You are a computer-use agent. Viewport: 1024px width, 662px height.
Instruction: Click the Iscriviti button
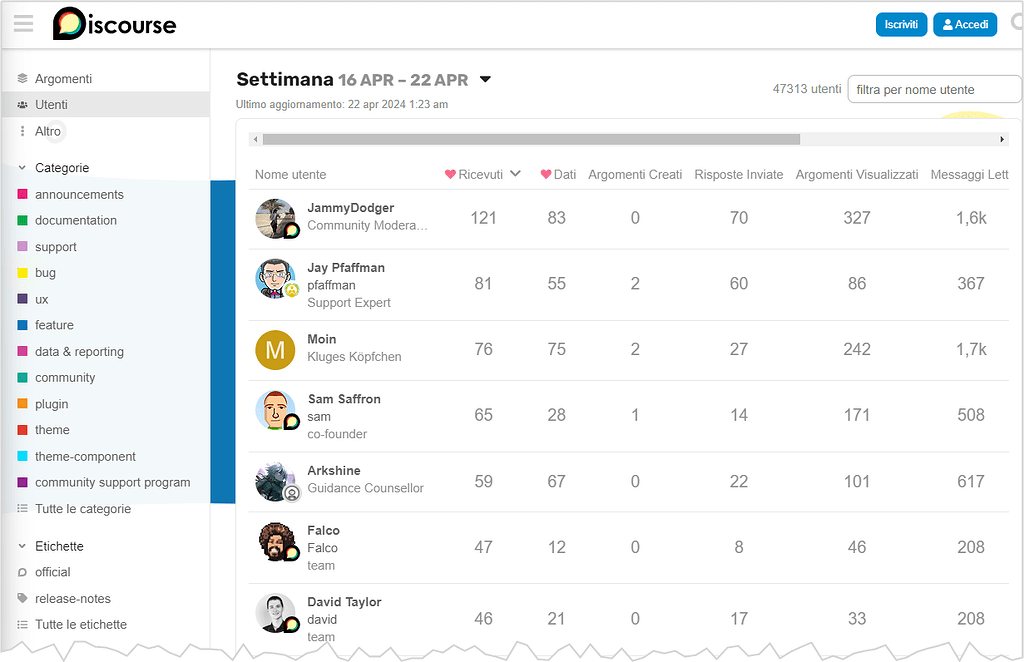pos(901,24)
